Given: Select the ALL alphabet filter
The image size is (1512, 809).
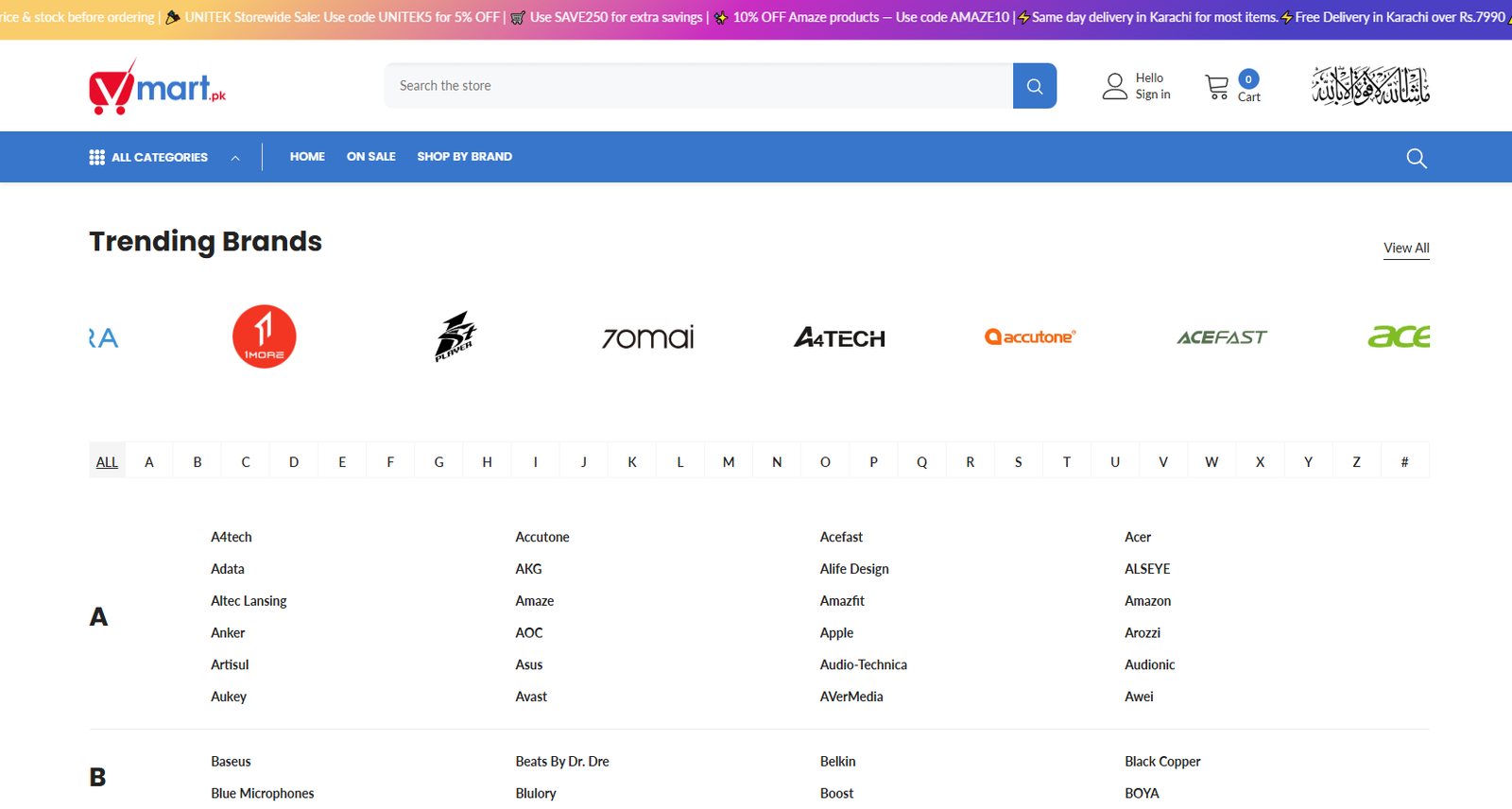Looking at the screenshot, I should click(107, 462).
